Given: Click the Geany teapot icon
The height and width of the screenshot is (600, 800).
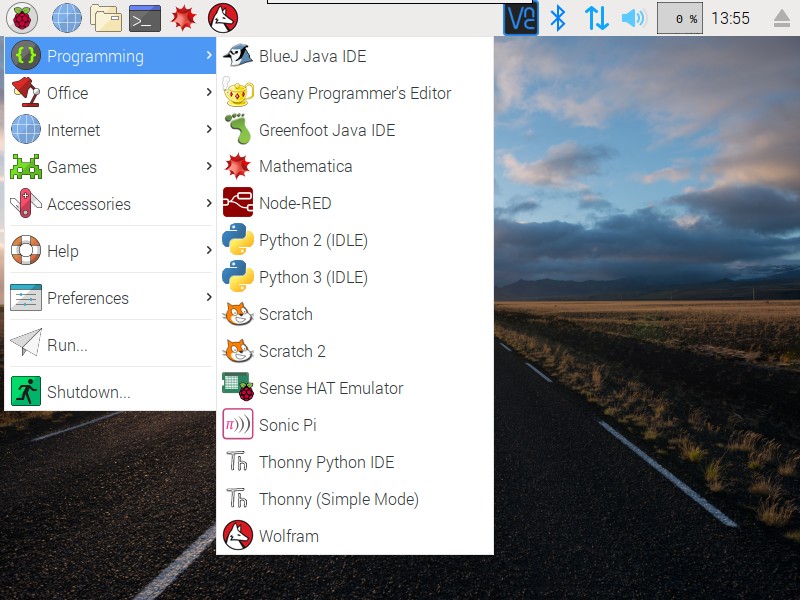Looking at the screenshot, I should coord(238,92).
